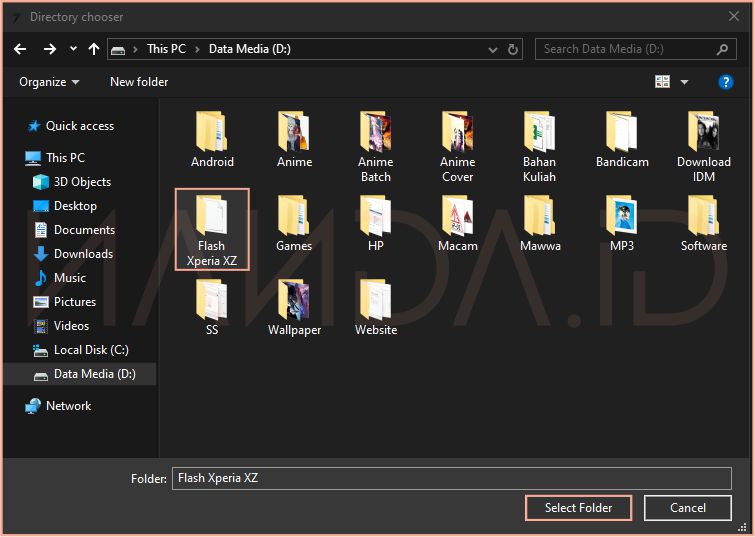Click the Forward navigation arrow
The height and width of the screenshot is (537, 755).
(x=49, y=49)
